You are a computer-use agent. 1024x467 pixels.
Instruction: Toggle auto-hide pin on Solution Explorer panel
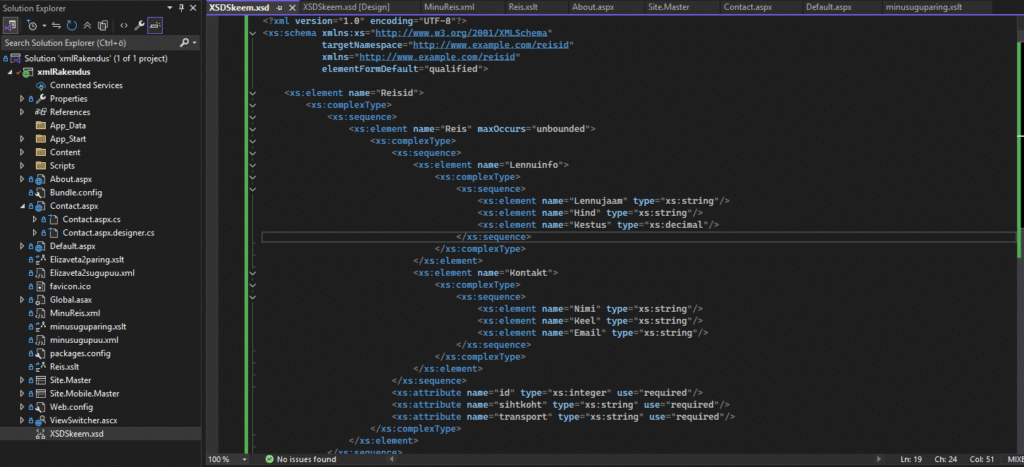[x=180, y=8]
